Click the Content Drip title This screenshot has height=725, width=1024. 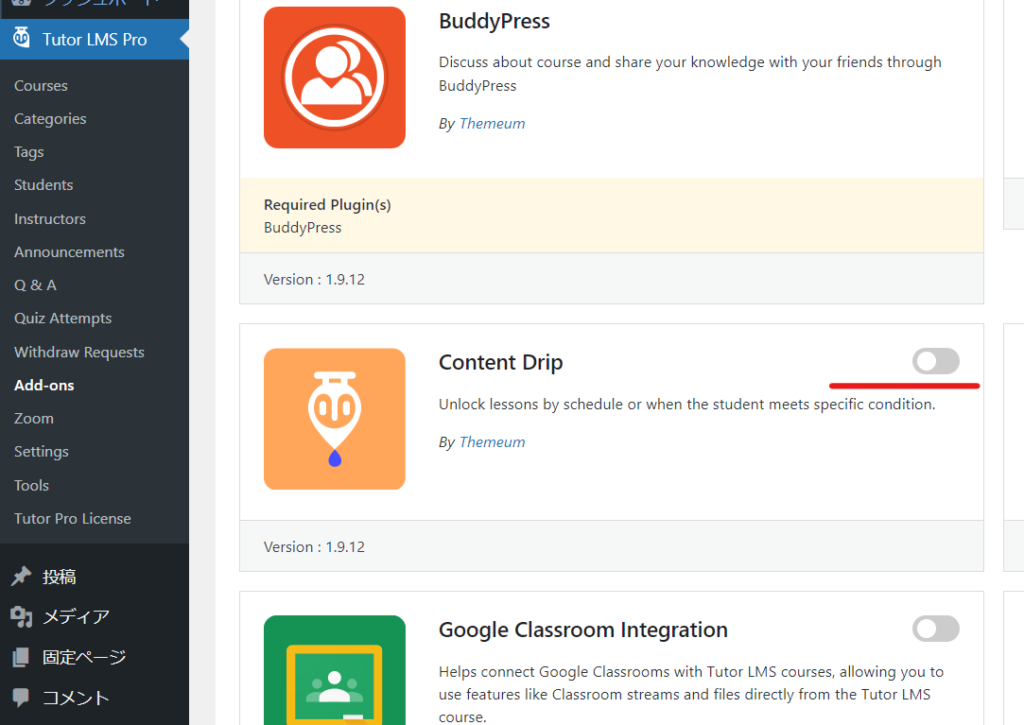coord(500,363)
